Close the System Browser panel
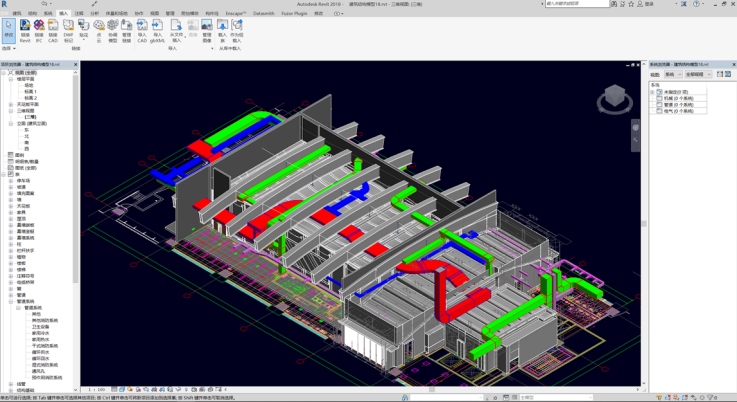The image size is (737, 402). 731,65
